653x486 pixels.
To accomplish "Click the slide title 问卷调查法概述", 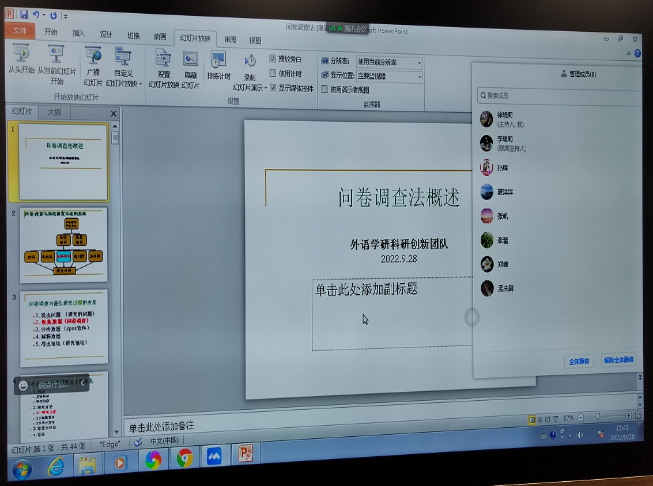I will pos(399,197).
